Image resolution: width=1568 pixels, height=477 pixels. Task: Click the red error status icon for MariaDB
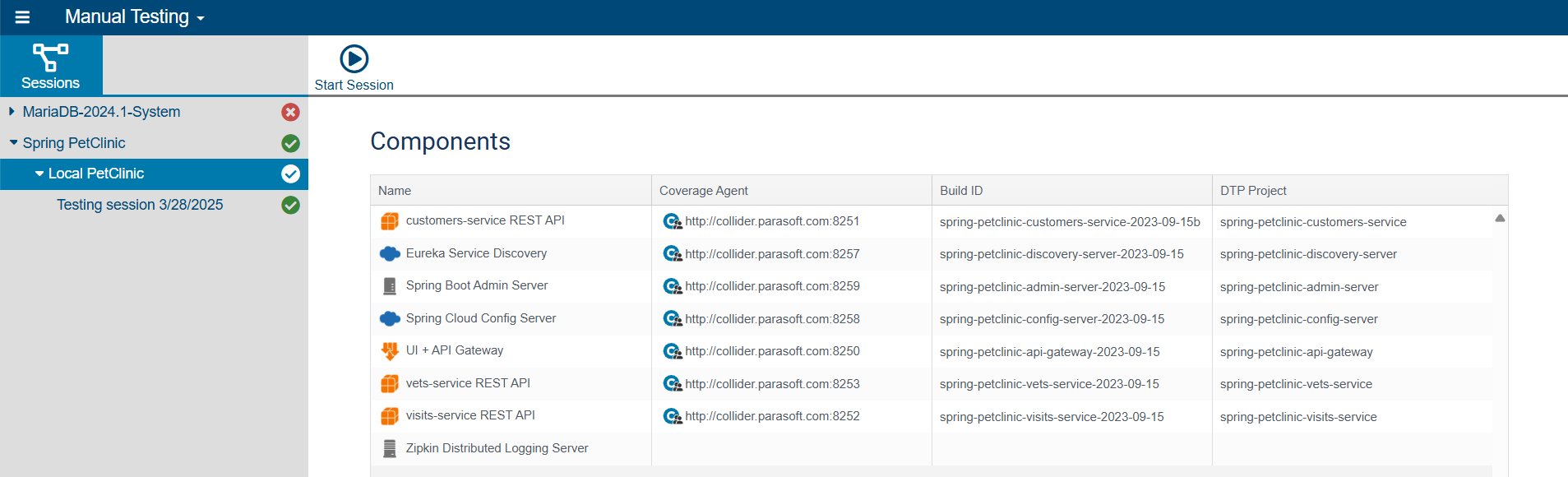[290, 112]
